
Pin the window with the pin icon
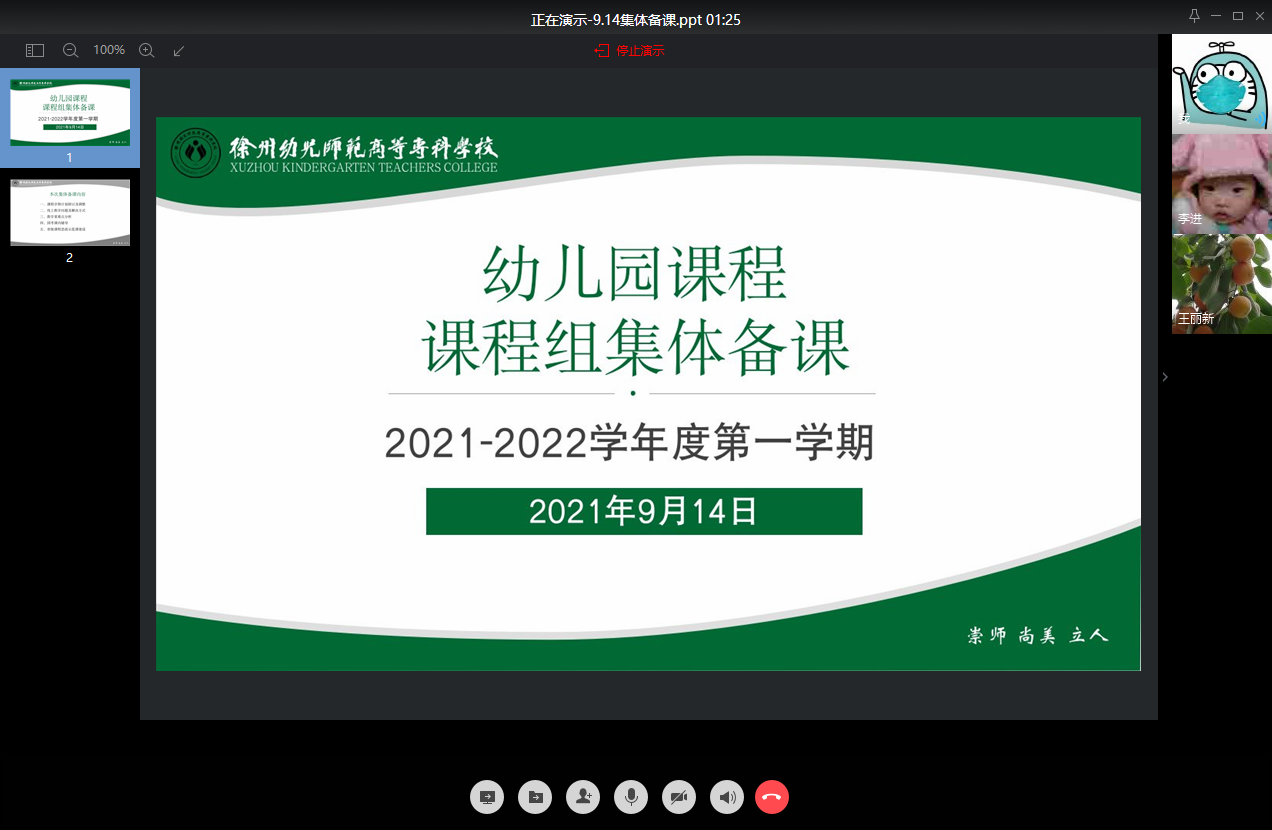1194,16
